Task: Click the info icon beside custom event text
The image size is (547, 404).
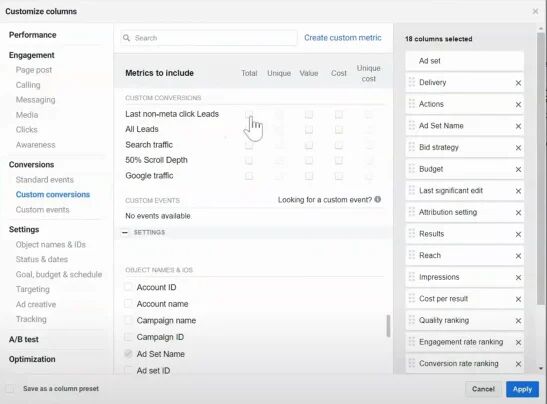Action: coord(377,200)
